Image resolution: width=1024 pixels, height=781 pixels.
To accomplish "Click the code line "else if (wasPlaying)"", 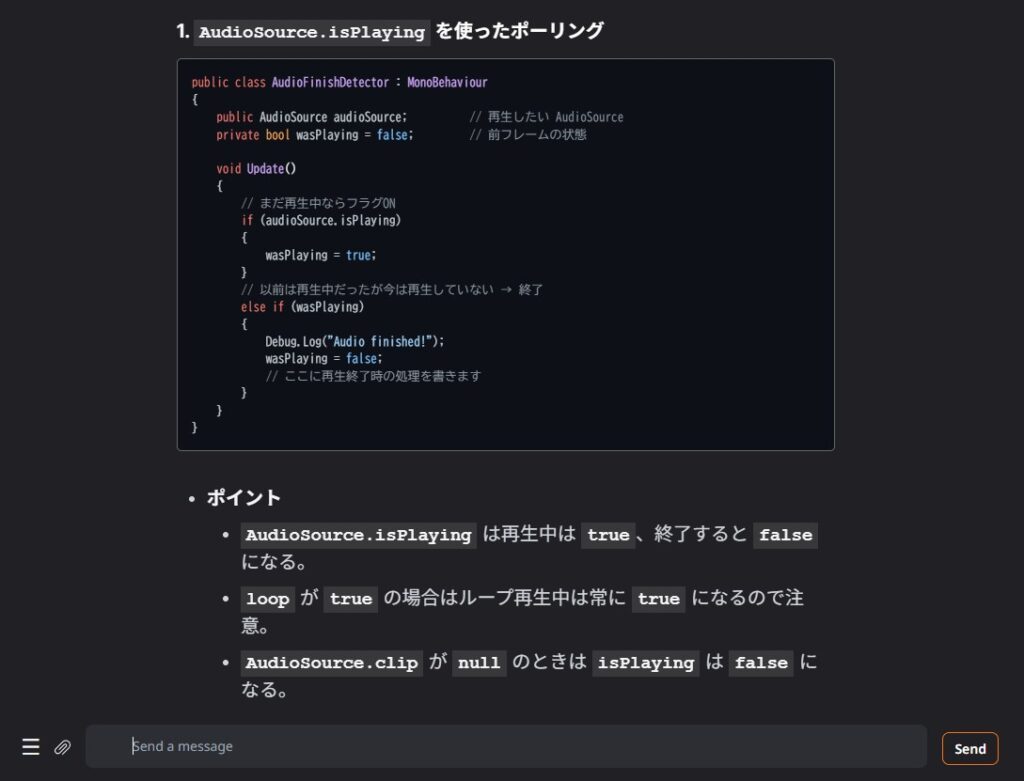I will click(302, 306).
